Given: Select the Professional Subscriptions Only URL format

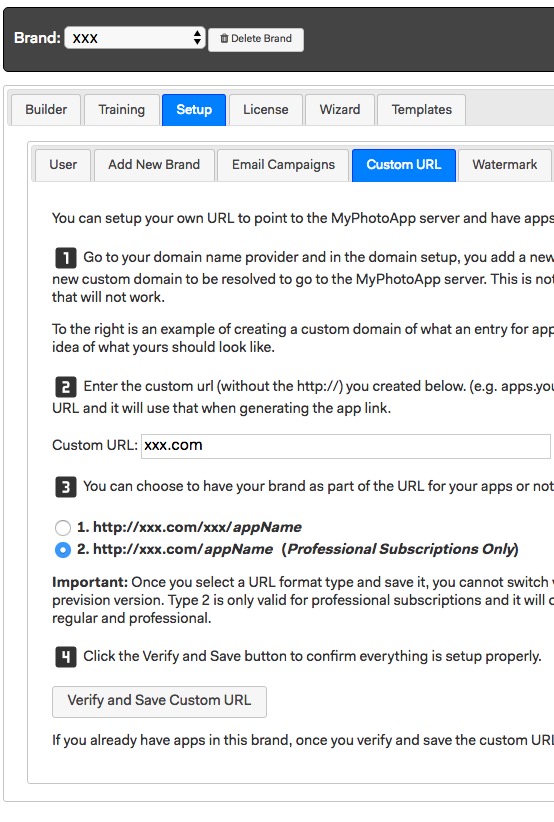Looking at the screenshot, I should (x=63, y=550).
